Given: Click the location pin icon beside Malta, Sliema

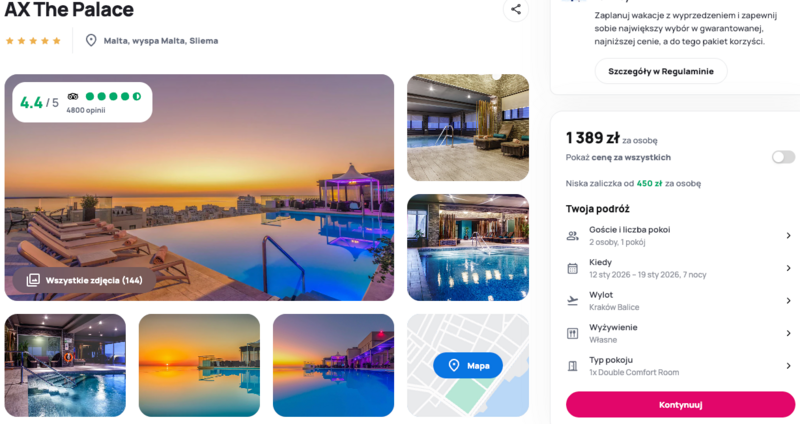Looking at the screenshot, I should click(91, 40).
